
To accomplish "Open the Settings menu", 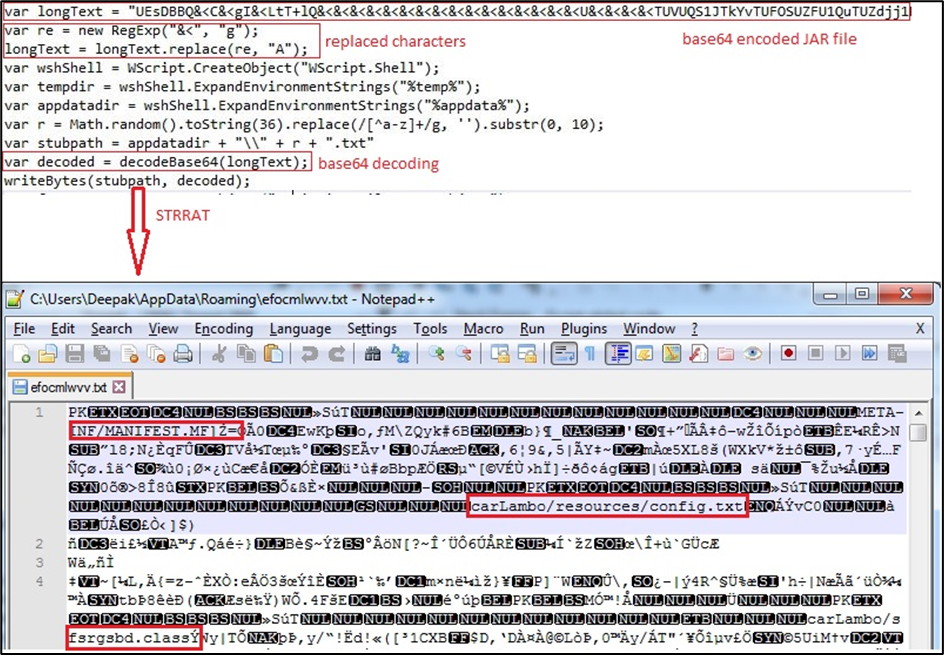I will [371, 329].
